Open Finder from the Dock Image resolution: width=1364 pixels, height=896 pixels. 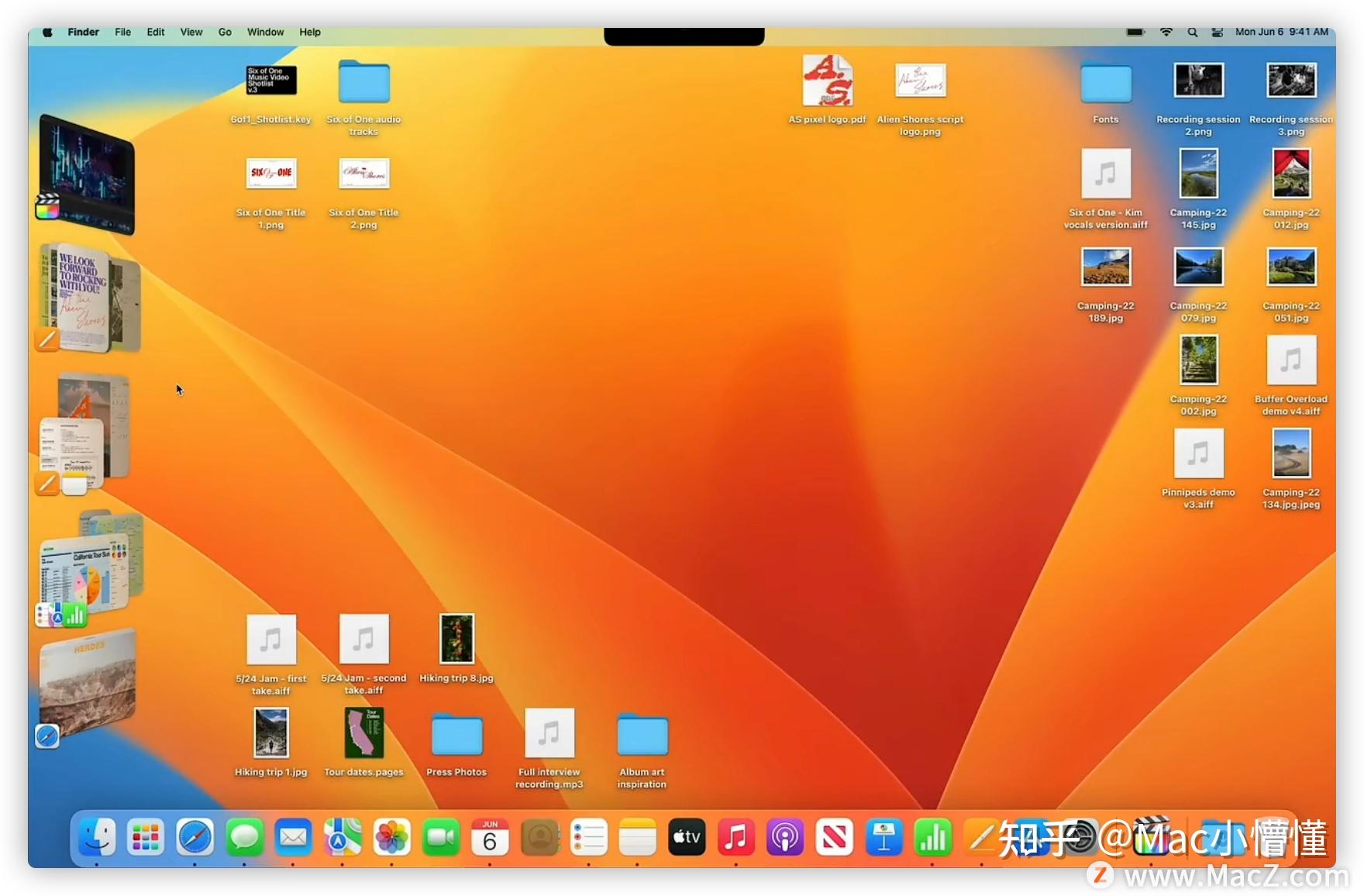pos(97,837)
